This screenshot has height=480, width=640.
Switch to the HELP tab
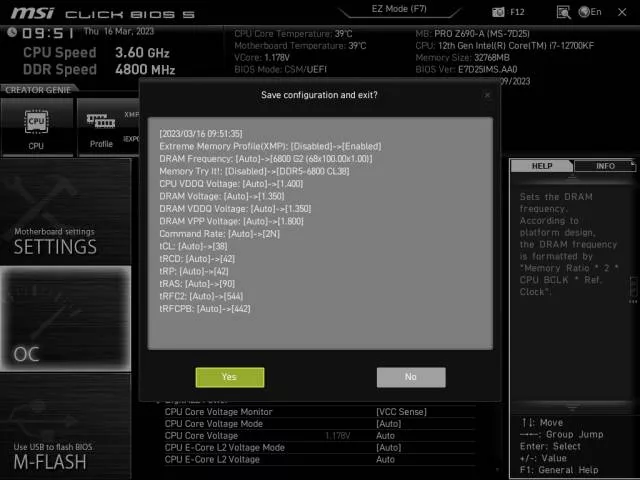pyautogui.click(x=542, y=166)
